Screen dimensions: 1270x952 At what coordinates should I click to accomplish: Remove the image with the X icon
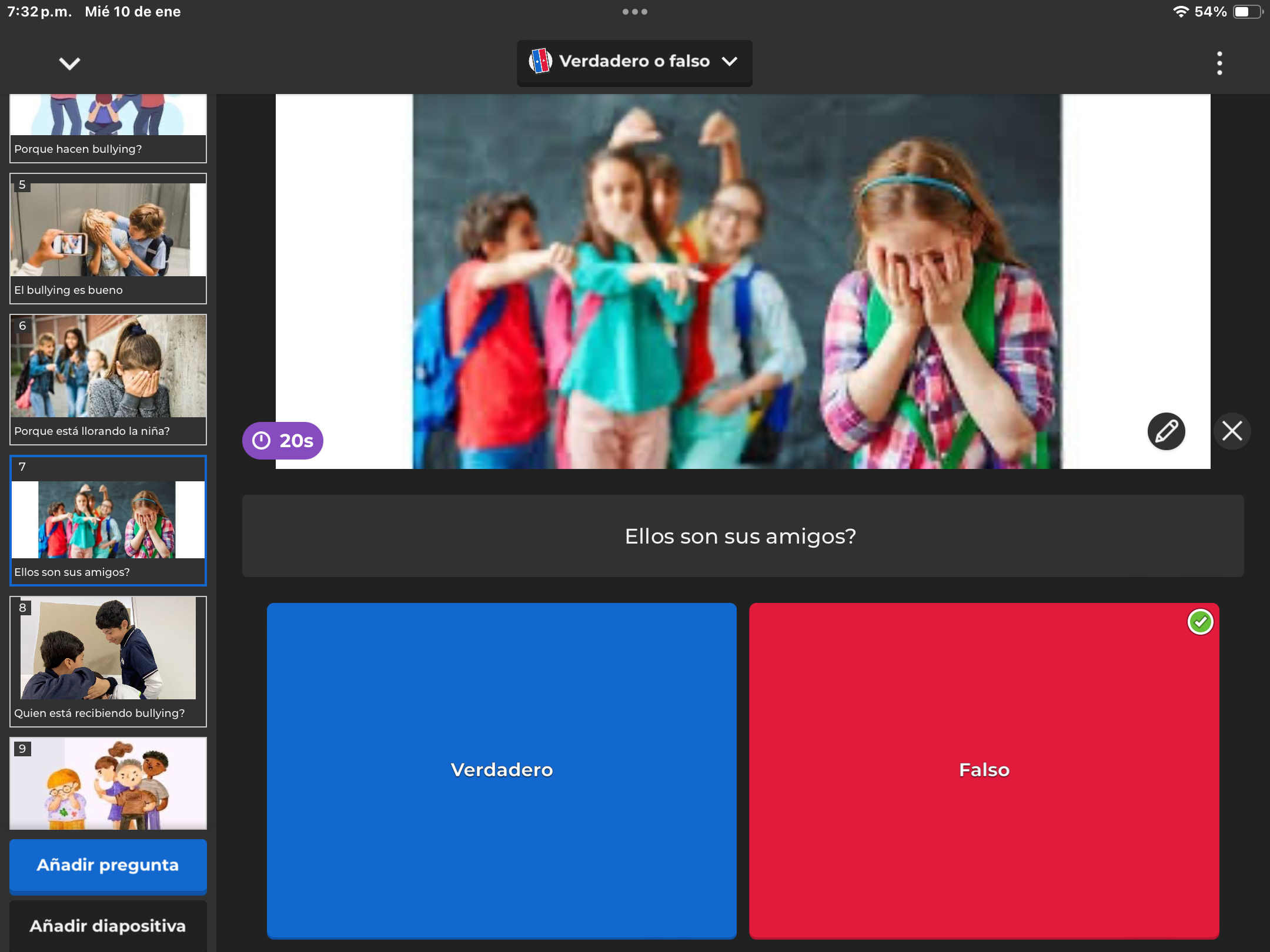pos(1232,431)
